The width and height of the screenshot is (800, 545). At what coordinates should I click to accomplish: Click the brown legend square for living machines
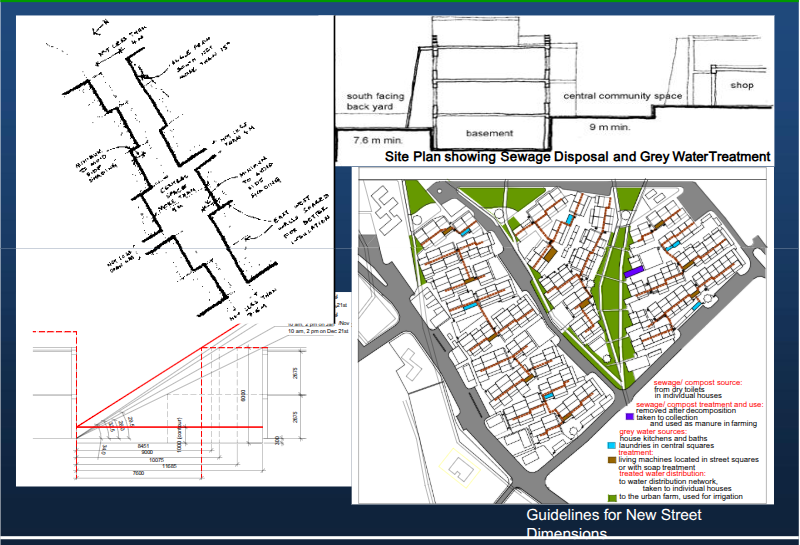611,459
